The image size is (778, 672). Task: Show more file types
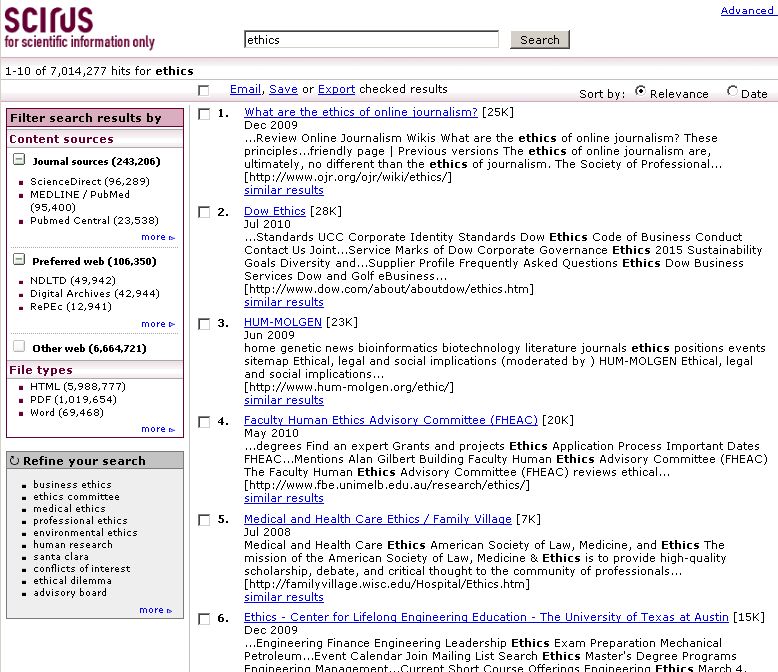pyautogui.click(x=157, y=429)
